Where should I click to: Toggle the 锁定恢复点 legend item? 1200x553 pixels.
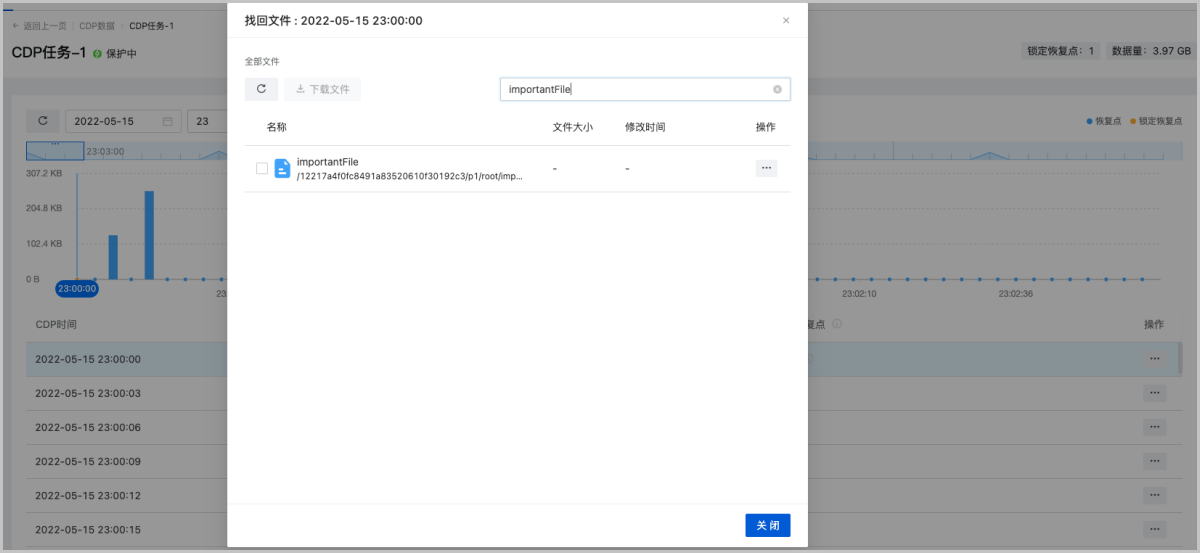coord(1156,121)
